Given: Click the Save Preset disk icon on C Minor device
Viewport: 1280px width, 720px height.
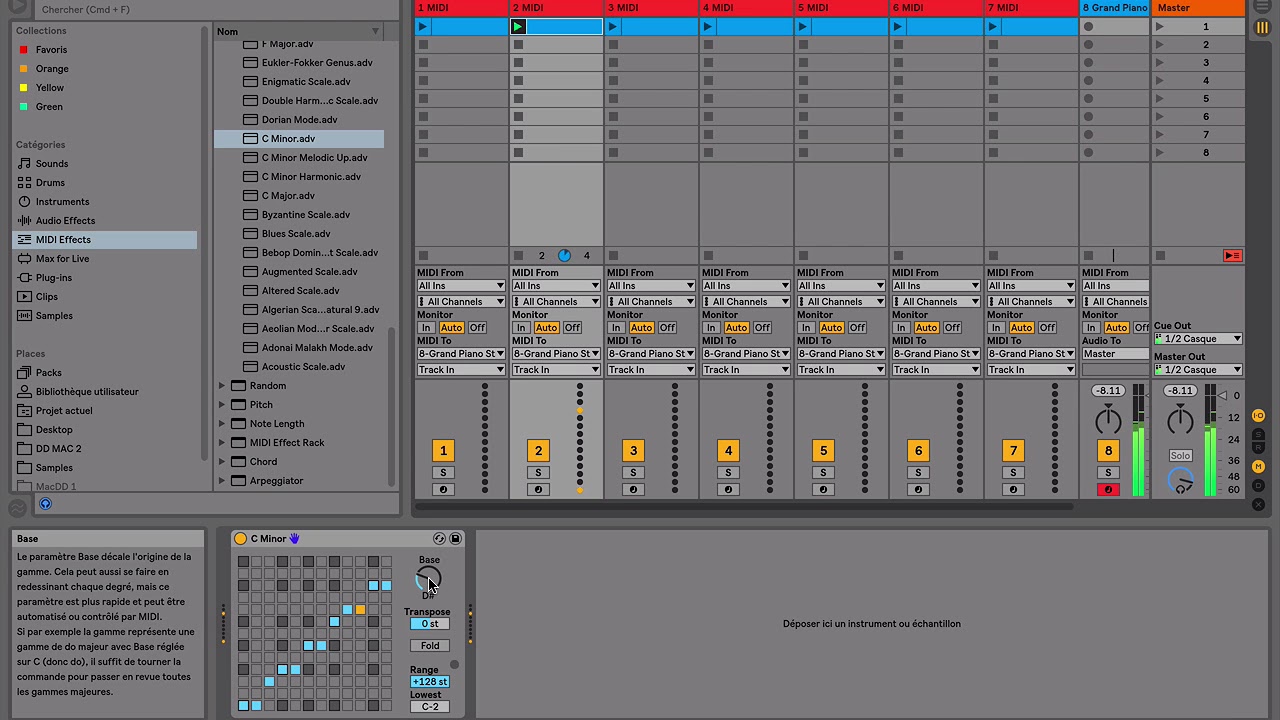Looking at the screenshot, I should pos(455,538).
